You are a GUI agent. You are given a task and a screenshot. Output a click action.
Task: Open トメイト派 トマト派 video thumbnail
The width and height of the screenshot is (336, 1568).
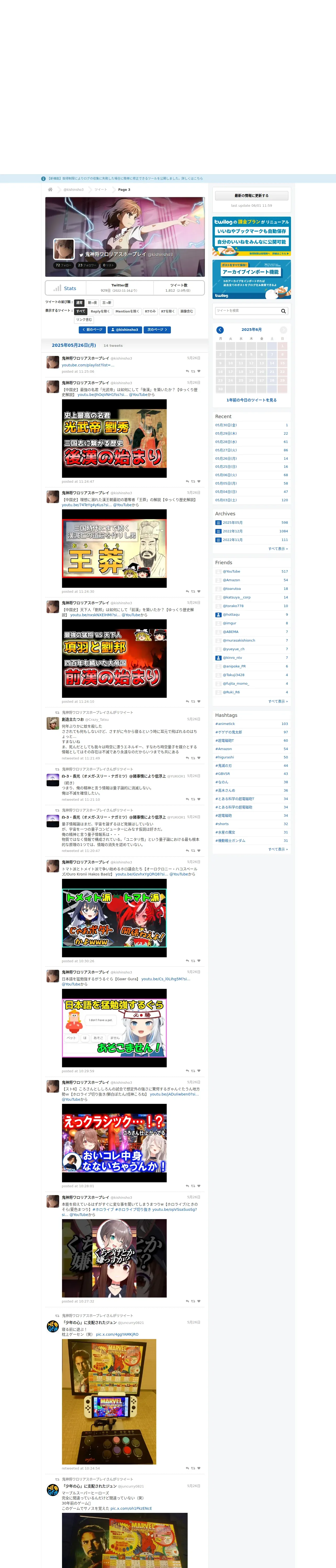click(114, 918)
